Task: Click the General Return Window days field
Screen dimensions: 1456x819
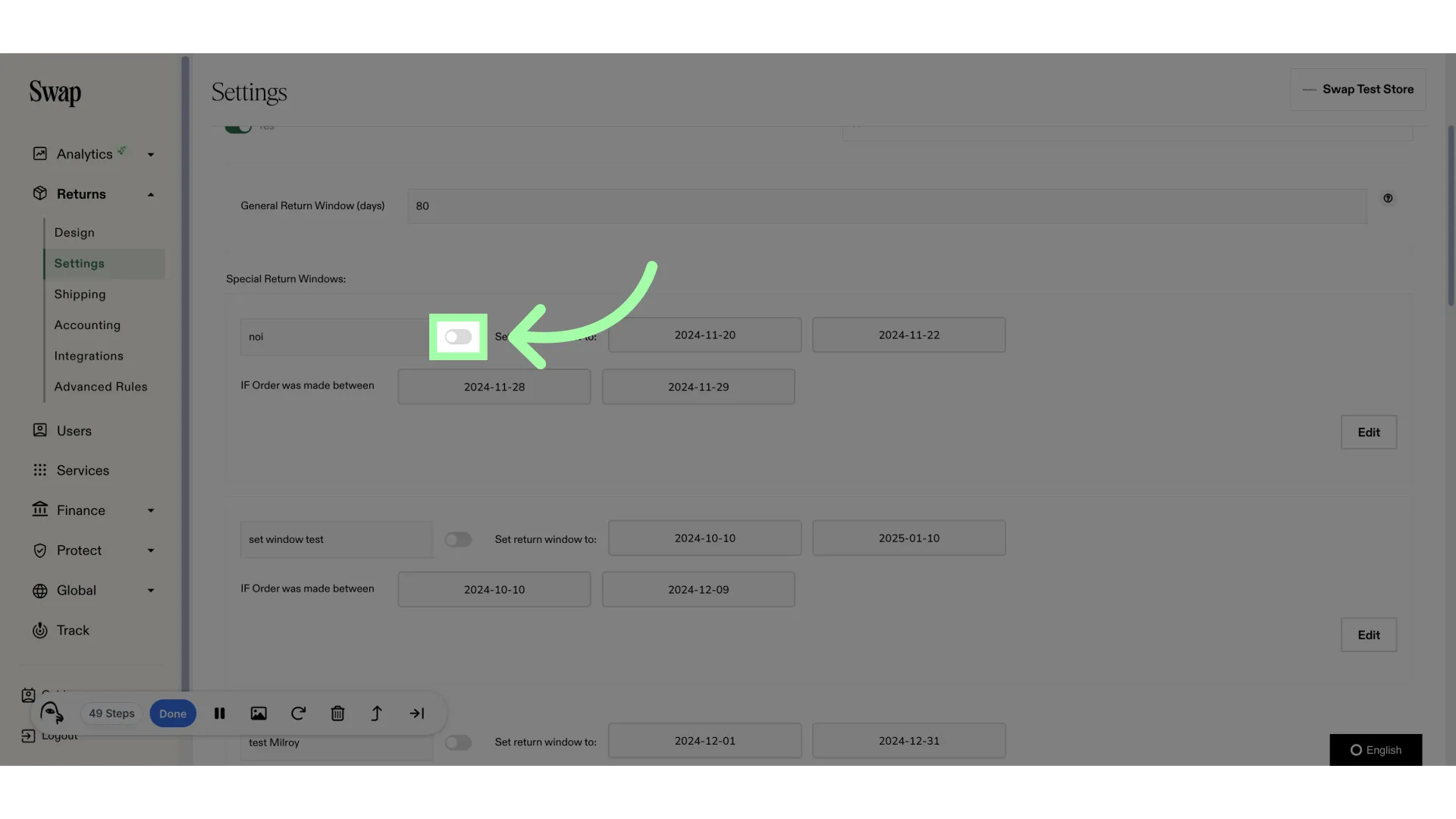Action: tap(887, 206)
